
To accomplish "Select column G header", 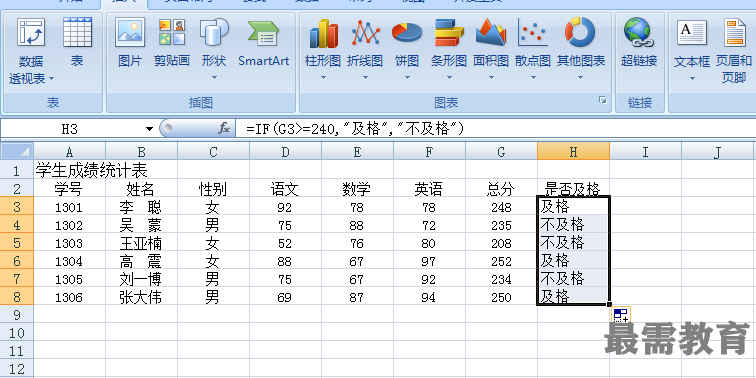I will click(501, 152).
